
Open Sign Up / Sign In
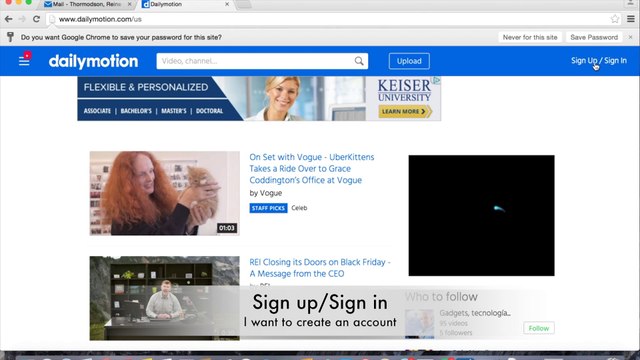[x=598, y=61]
